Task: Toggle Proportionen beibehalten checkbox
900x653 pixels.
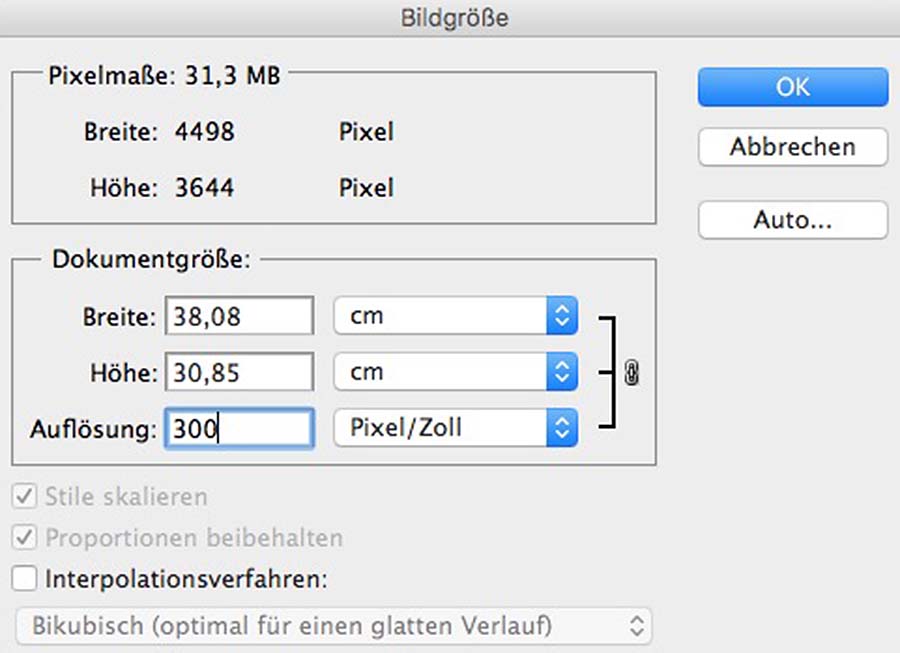Action: point(25,538)
